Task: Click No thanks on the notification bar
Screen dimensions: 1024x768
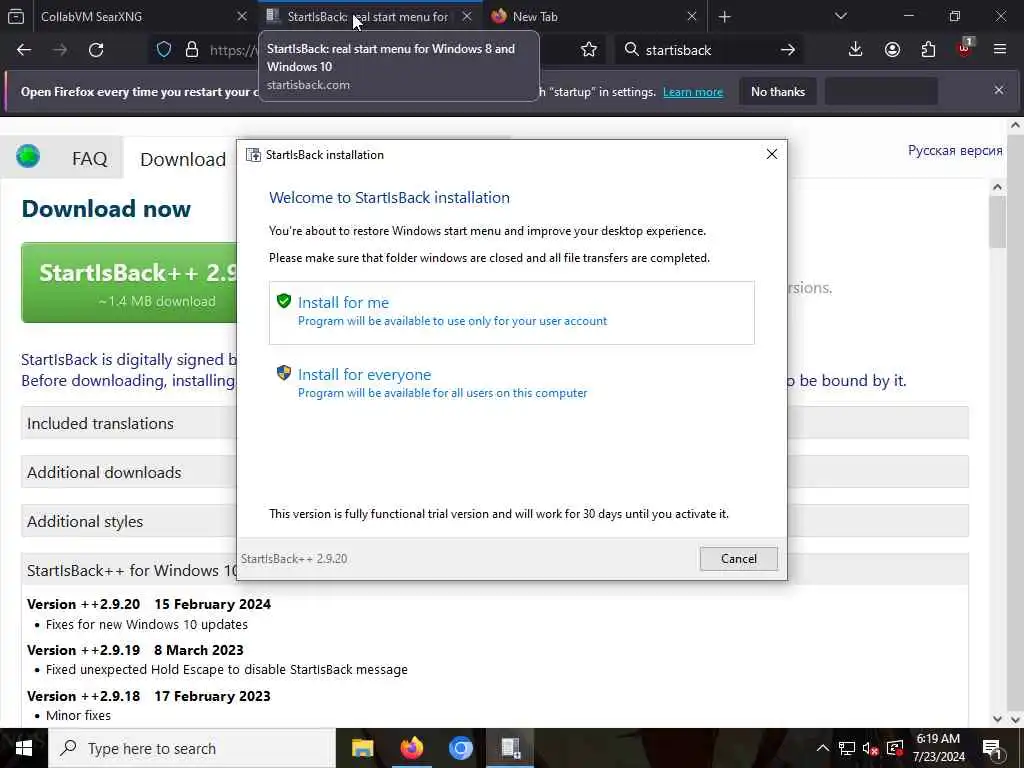Action: (777, 91)
